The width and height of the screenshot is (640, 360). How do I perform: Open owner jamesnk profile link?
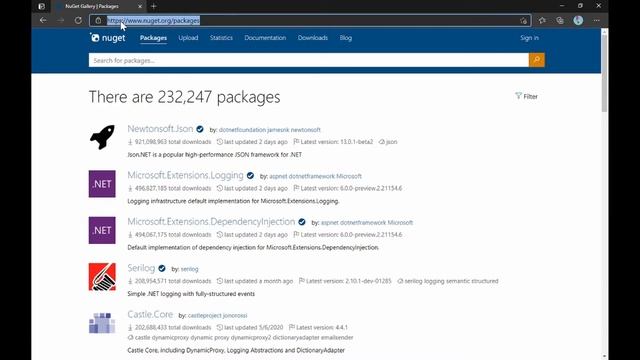[278, 130]
